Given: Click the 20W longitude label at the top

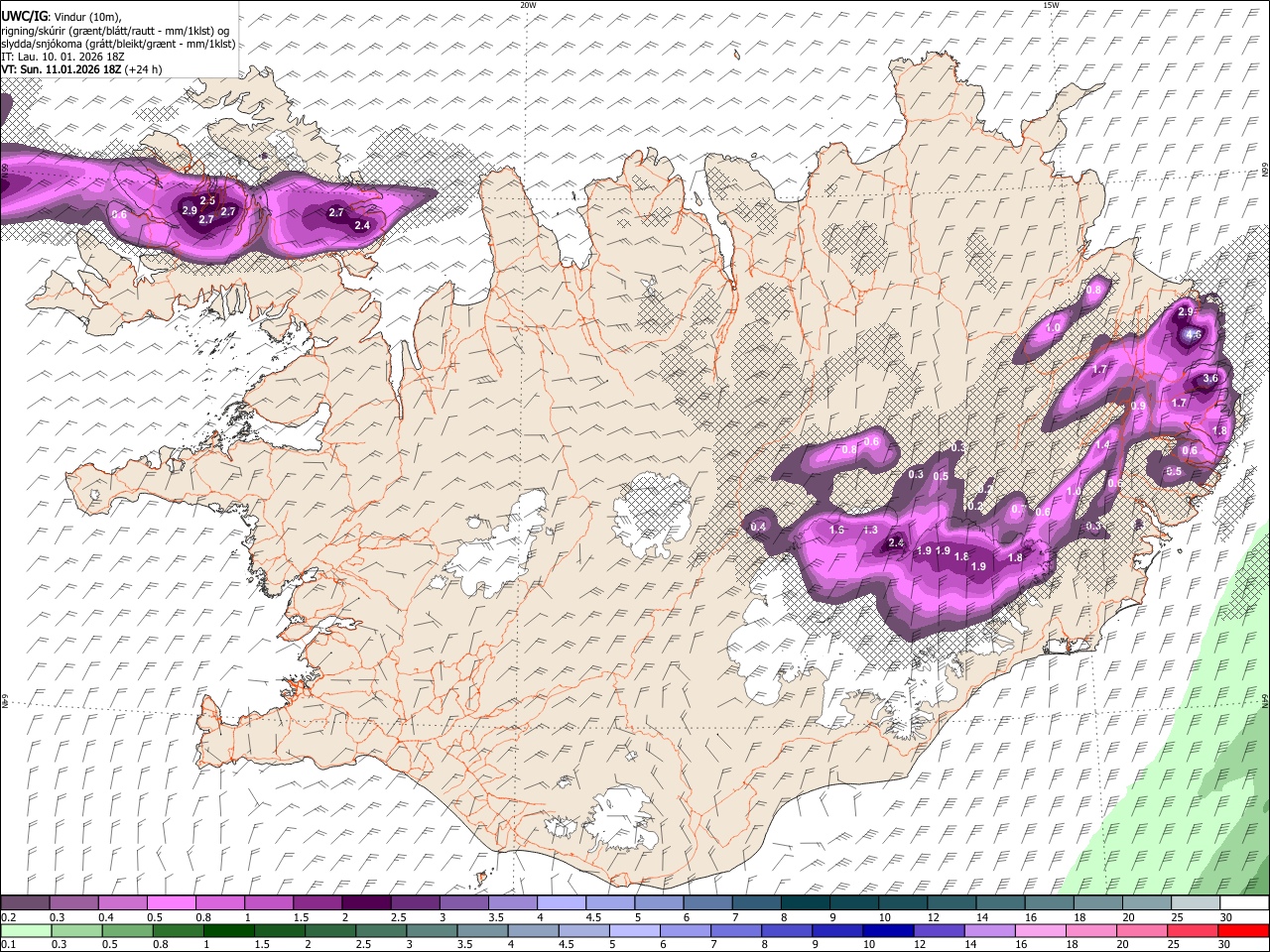Looking at the screenshot, I should tap(528, 5).
